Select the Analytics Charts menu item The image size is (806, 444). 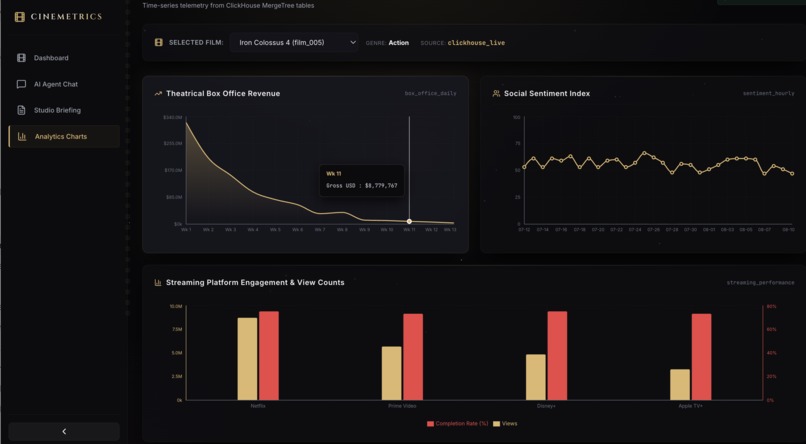click(64, 137)
